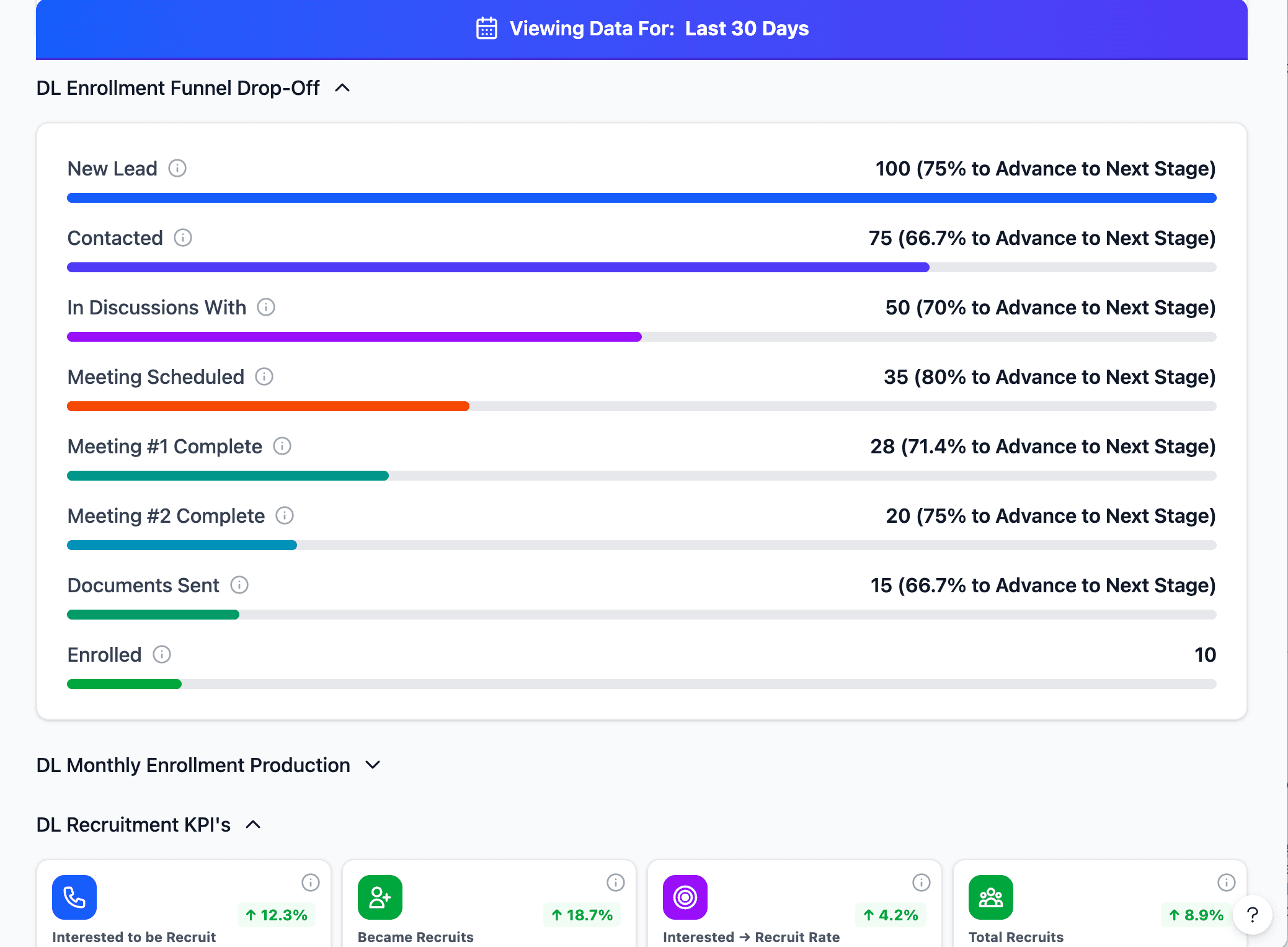Click the calendar icon in the banner
This screenshot has width=1288, height=947.
[486, 27]
